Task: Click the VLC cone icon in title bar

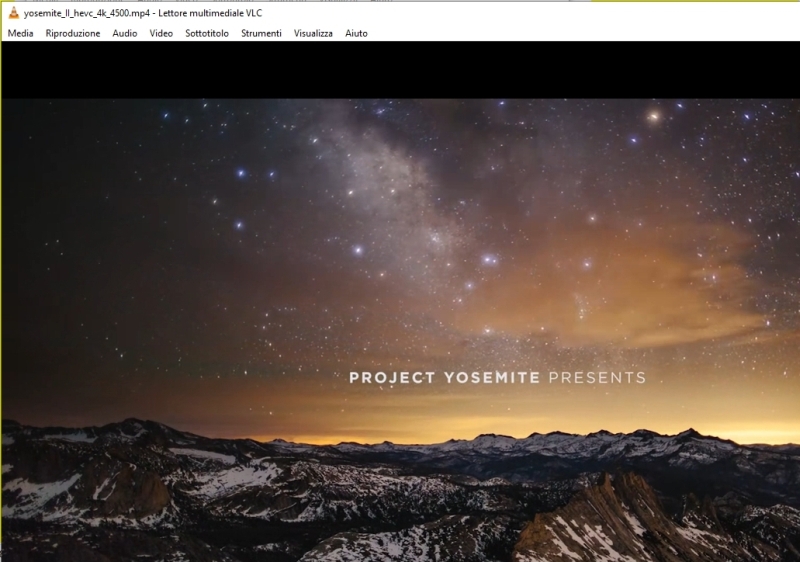Action: tap(14, 13)
